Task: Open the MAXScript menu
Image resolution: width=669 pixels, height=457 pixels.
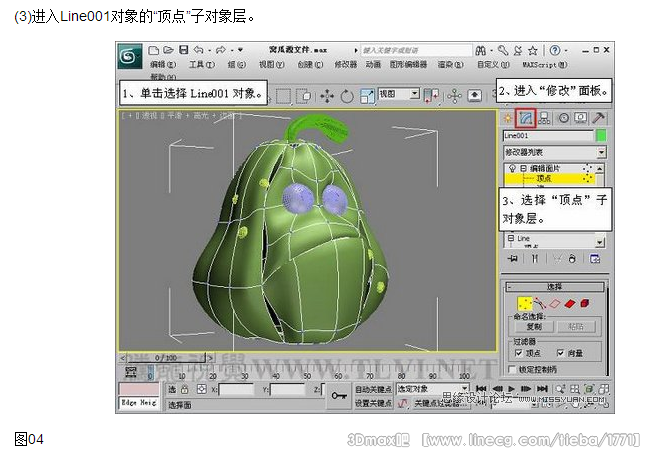Action: click(x=544, y=65)
